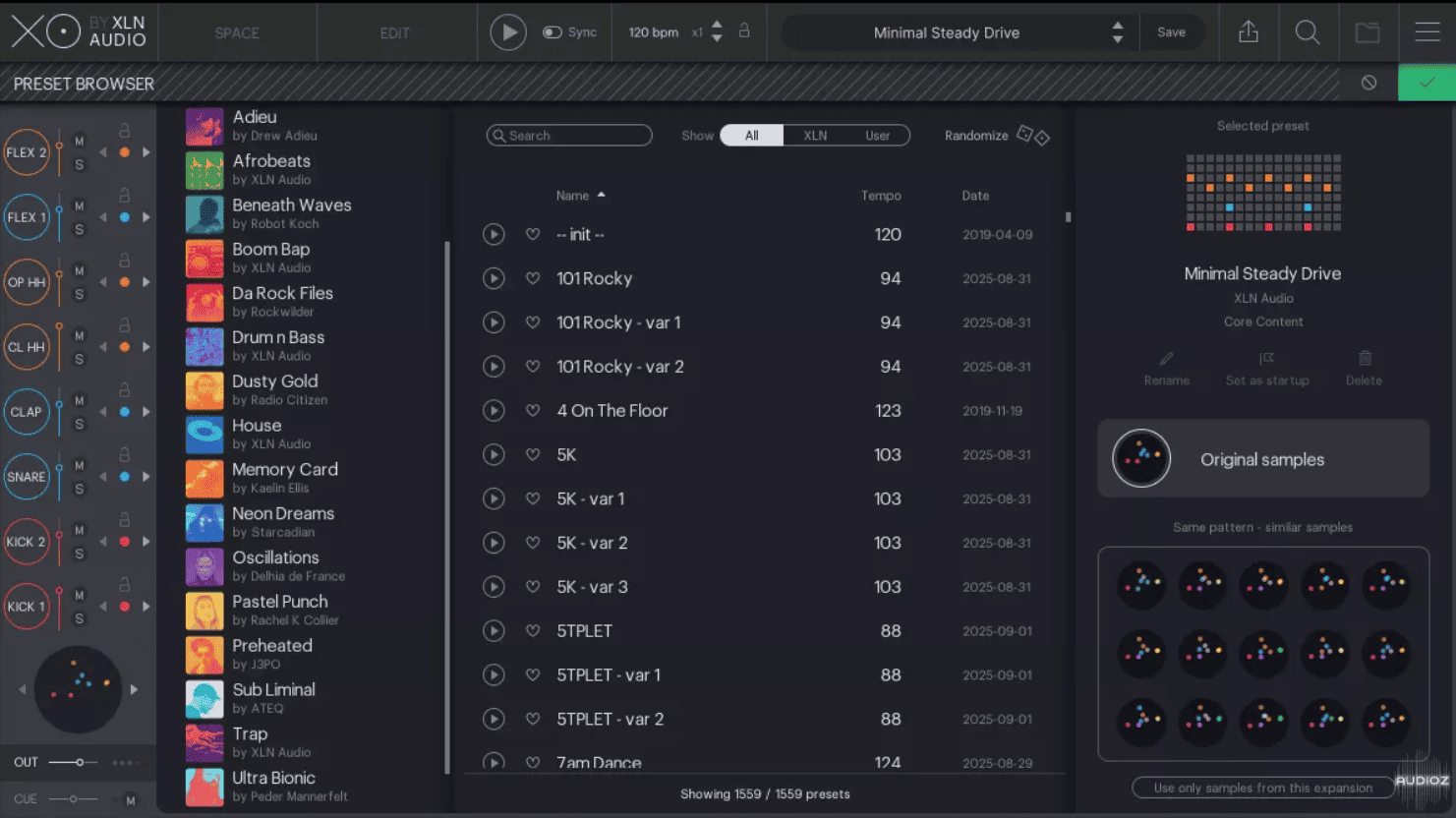The image size is (1456, 818).
Task: Open the folder browser icon in header
Action: [1368, 32]
